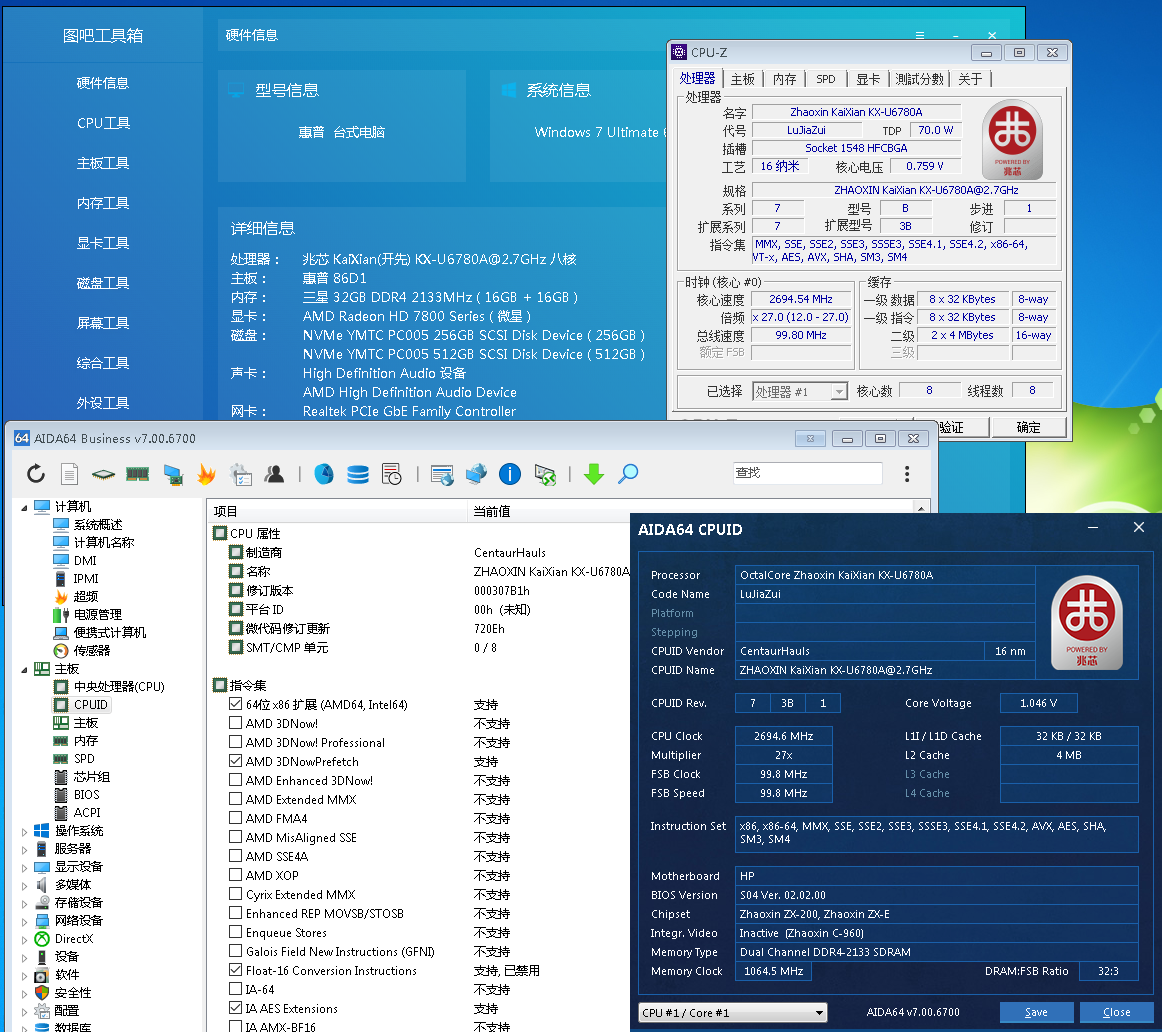Viewport: 1162px width, 1032px height.
Task: Click the network cube icon in AIDA64 toolbar
Action: pos(477,474)
